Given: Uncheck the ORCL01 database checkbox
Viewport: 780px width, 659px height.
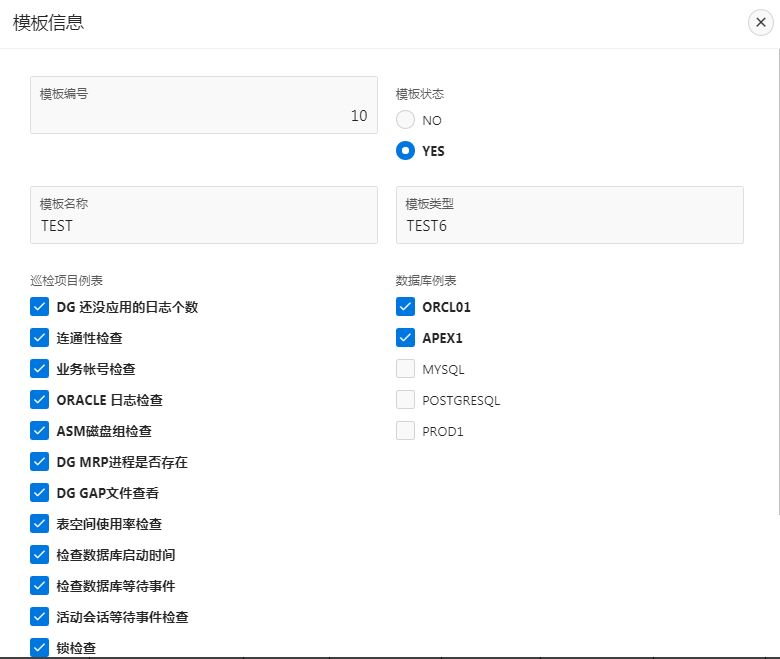Looking at the screenshot, I should pos(405,307).
